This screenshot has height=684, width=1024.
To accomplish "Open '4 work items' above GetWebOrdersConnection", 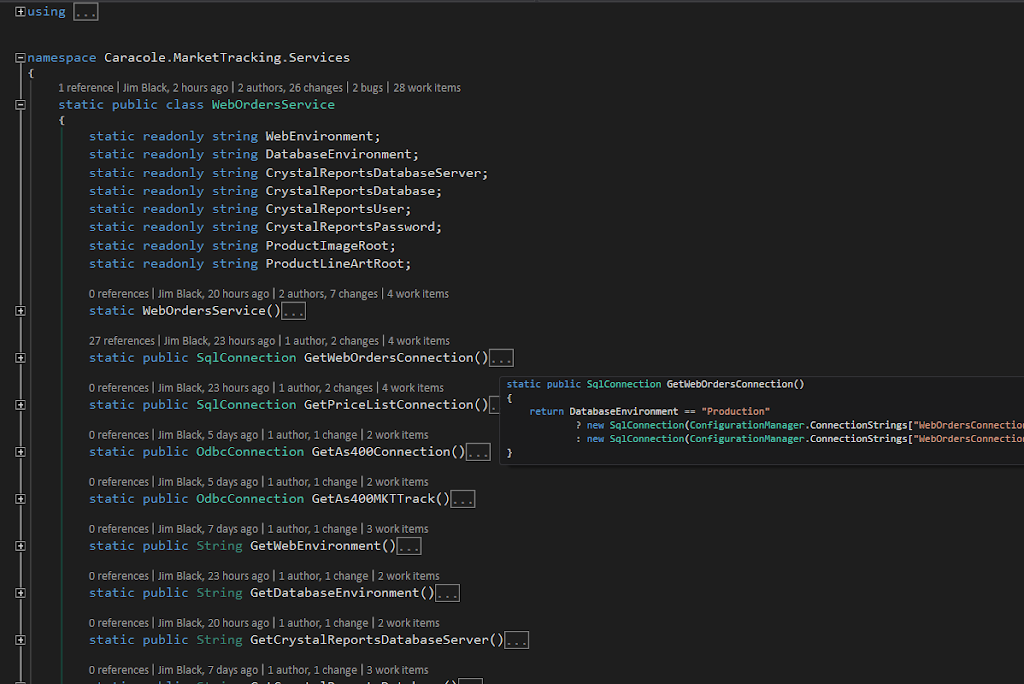I will (419, 341).
